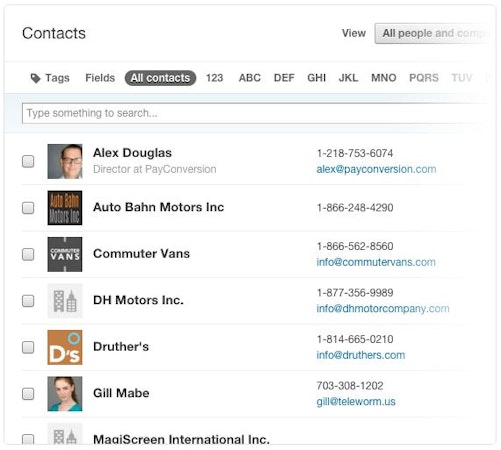Click phone number 1-218-753-6074
This screenshot has height=450, width=501.
pos(355,153)
